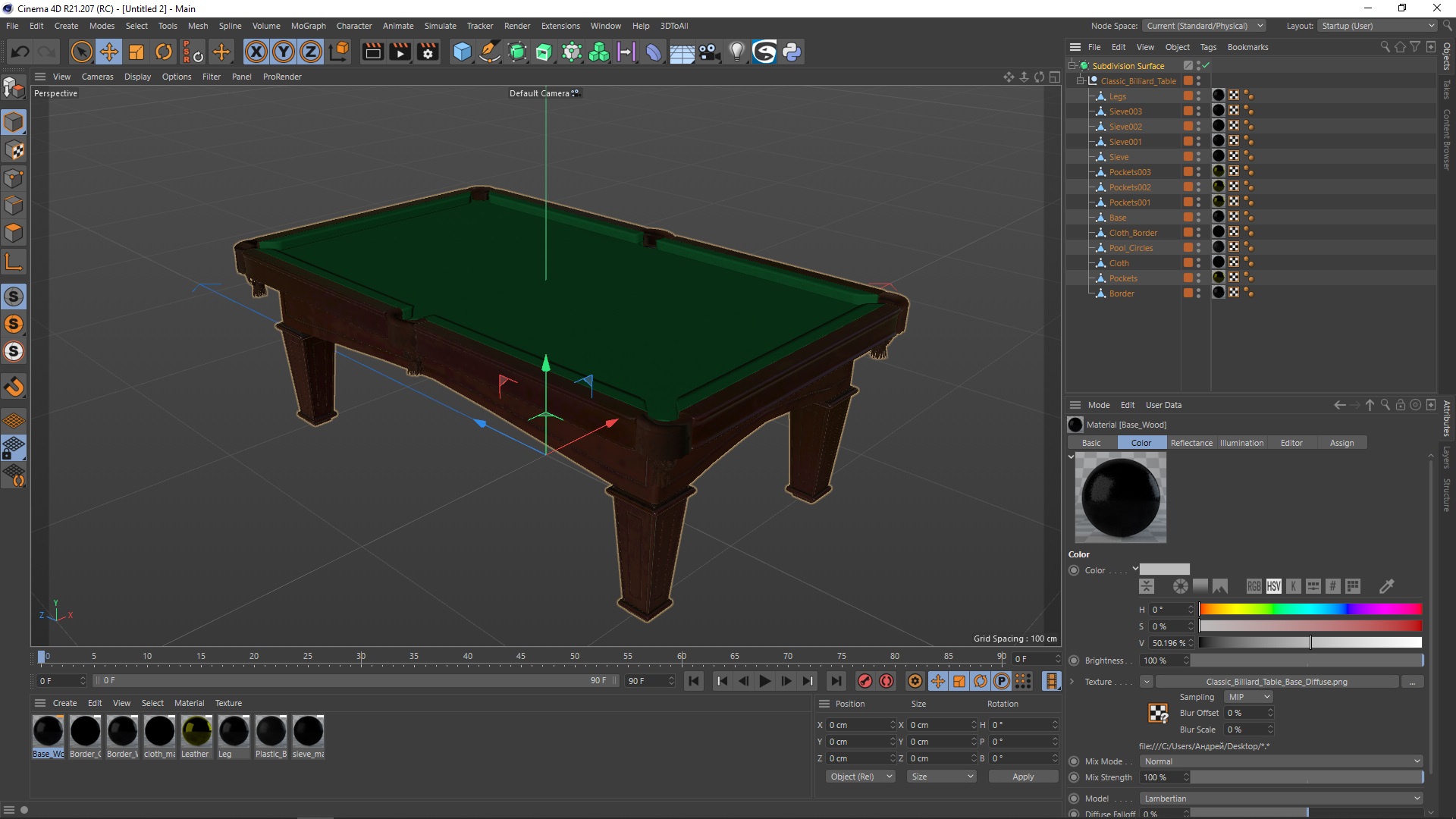The height and width of the screenshot is (819, 1456).
Task: Switch to the Reflectance tab
Action: coord(1191,443)
